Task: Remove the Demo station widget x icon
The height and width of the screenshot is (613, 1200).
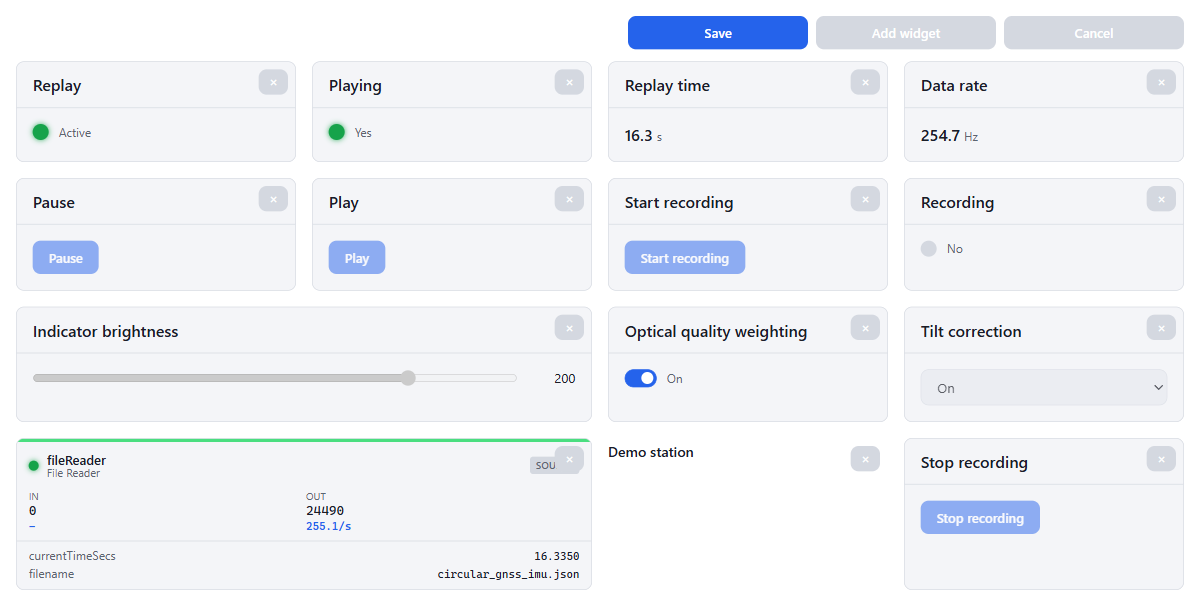Action: [865, 459]
